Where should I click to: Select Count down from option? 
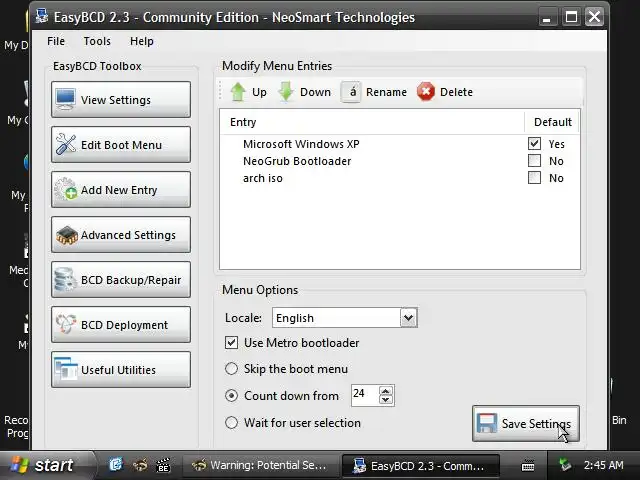pyautogui.click(x=231, y=396)
